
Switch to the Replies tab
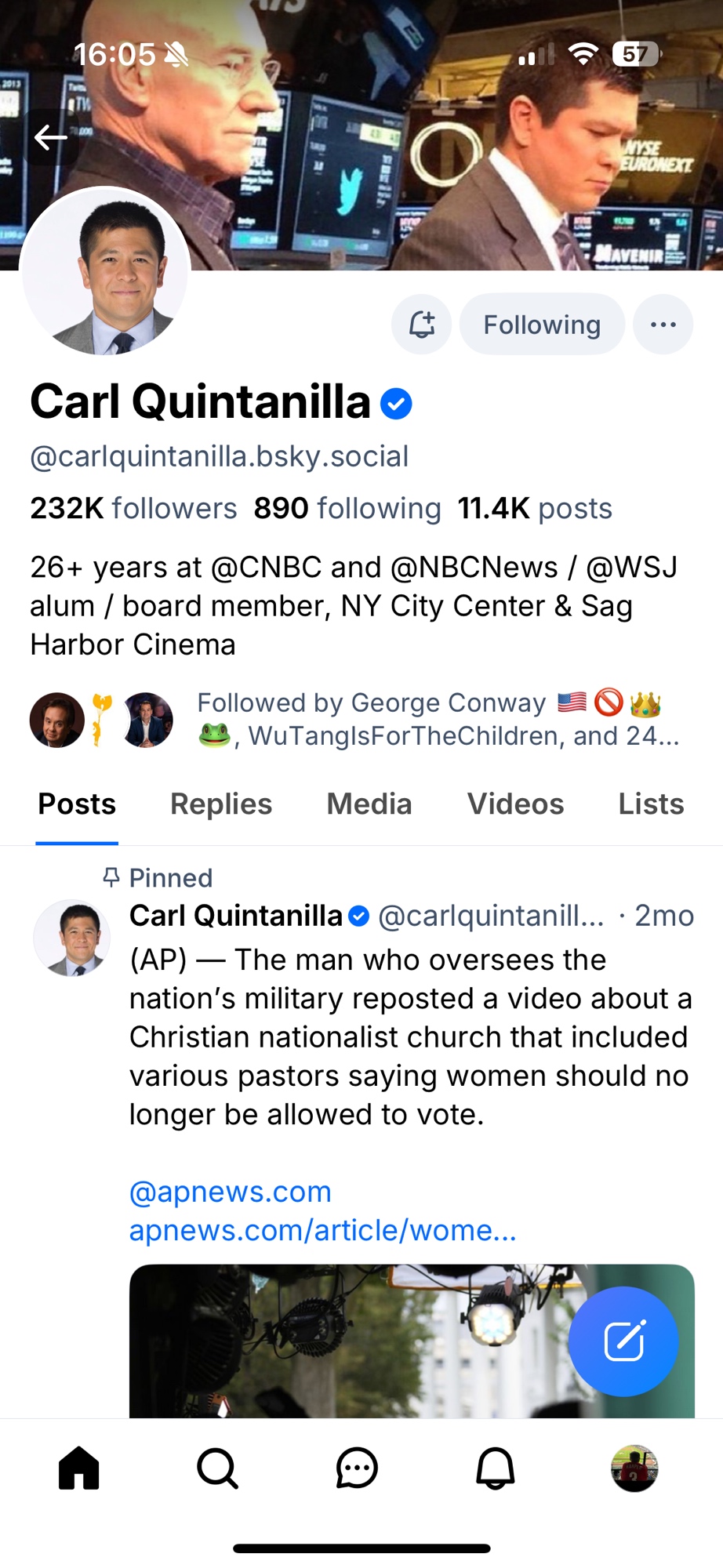[x=221, y=804]
